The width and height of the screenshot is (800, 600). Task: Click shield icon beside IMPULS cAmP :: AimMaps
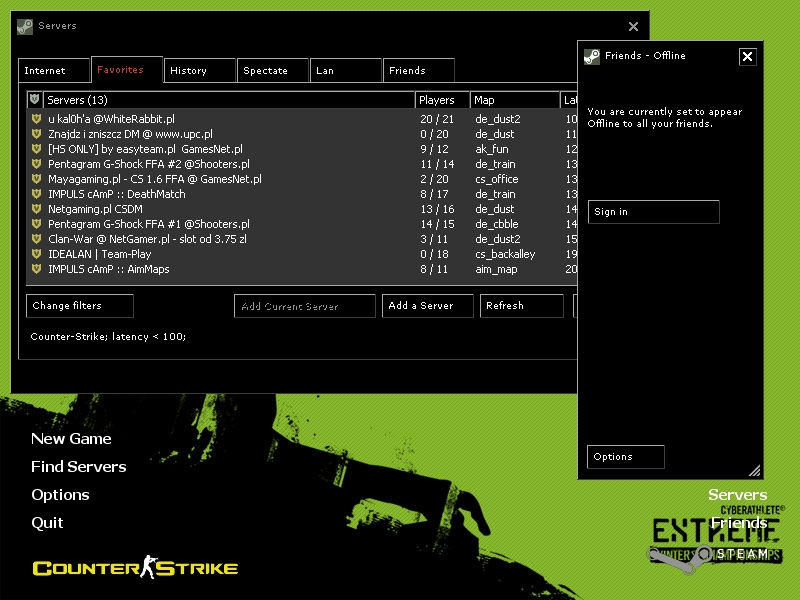coord(36,269)
